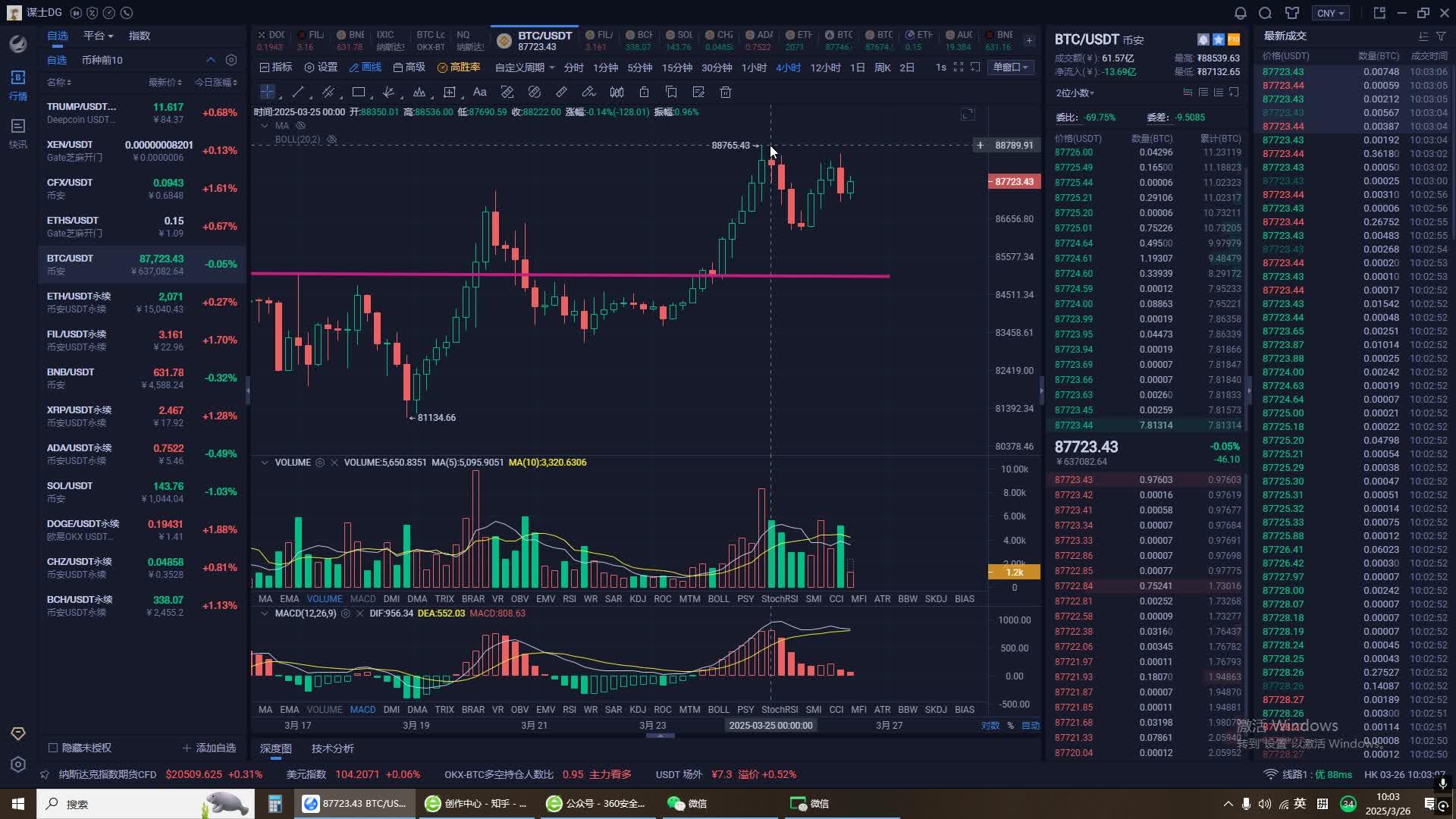Open the 高级 advanced button
This screenshot has width=1456, height=819.
(x=409, y=67)
